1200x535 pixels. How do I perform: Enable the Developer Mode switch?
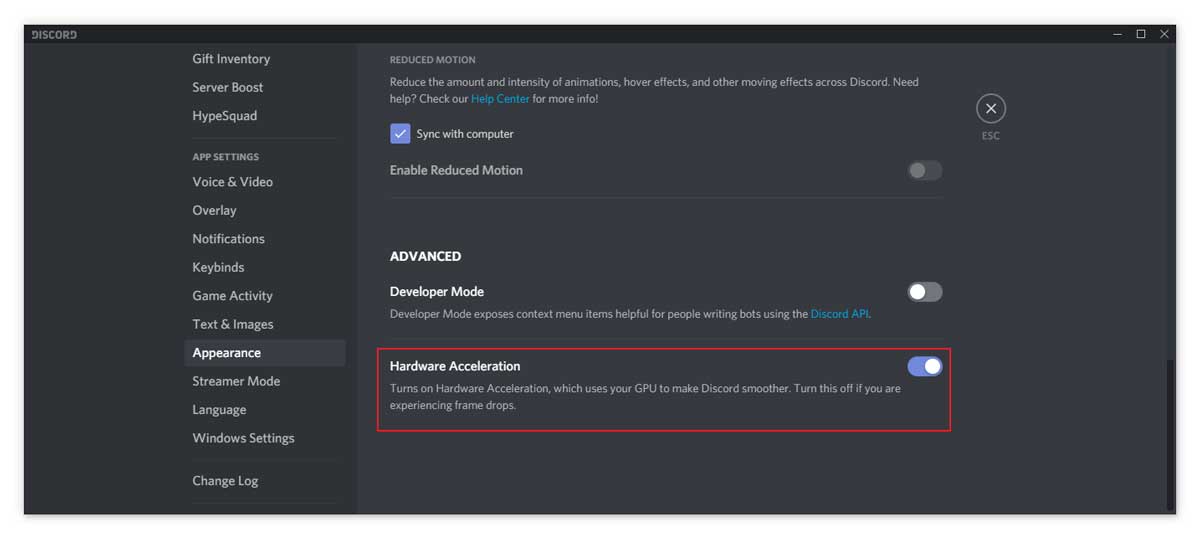[x=925, y=292]
